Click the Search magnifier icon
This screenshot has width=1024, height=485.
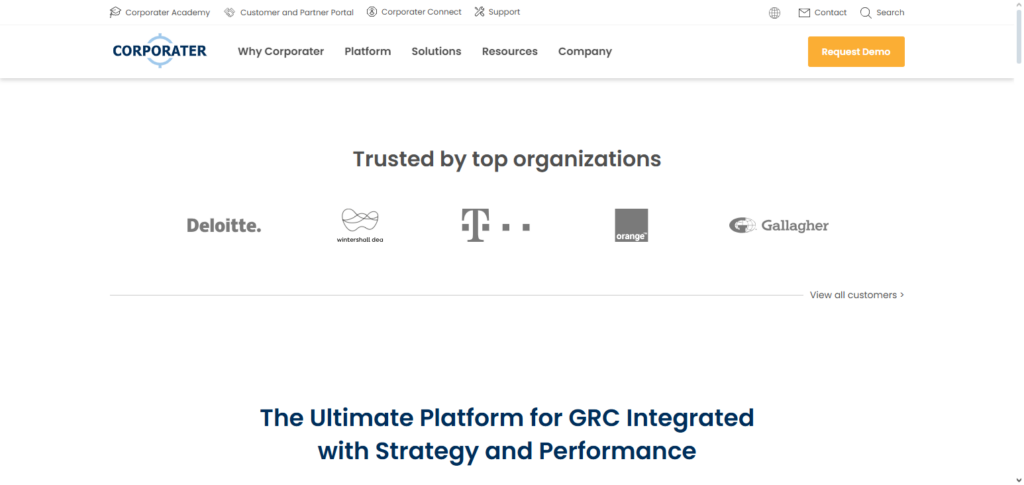(866, 13)
